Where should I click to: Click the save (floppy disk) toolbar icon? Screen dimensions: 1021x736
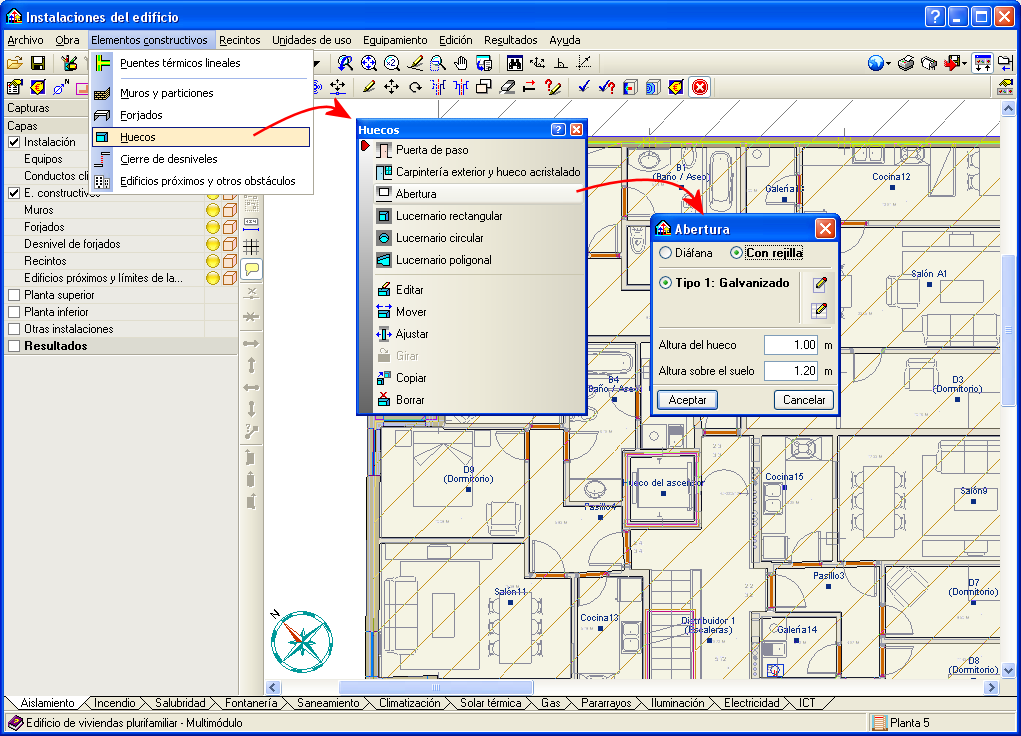(x=37, y=64)
